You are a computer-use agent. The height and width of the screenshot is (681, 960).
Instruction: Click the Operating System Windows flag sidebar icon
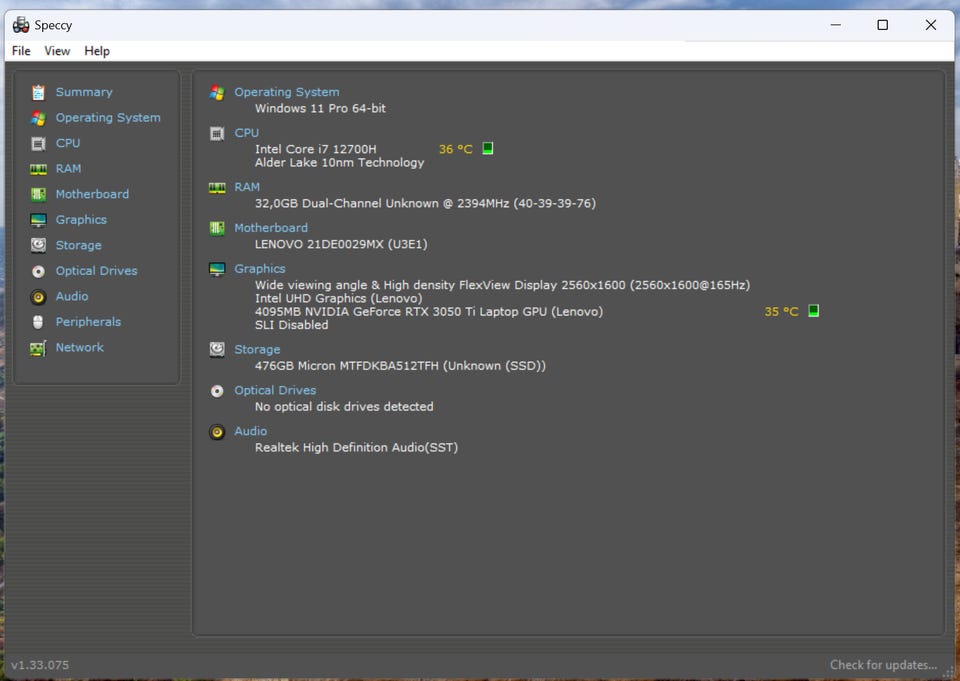(x=38, y=118)
